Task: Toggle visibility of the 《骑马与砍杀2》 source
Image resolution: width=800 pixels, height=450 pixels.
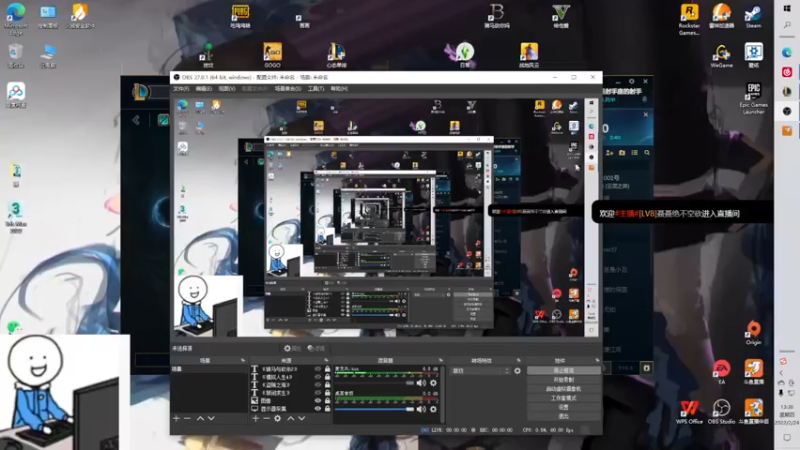Action: [x=318, y=369]
